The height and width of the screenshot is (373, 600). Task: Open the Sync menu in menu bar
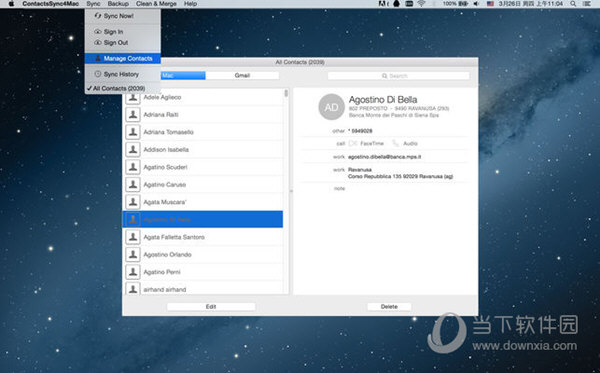pos(93,4)
